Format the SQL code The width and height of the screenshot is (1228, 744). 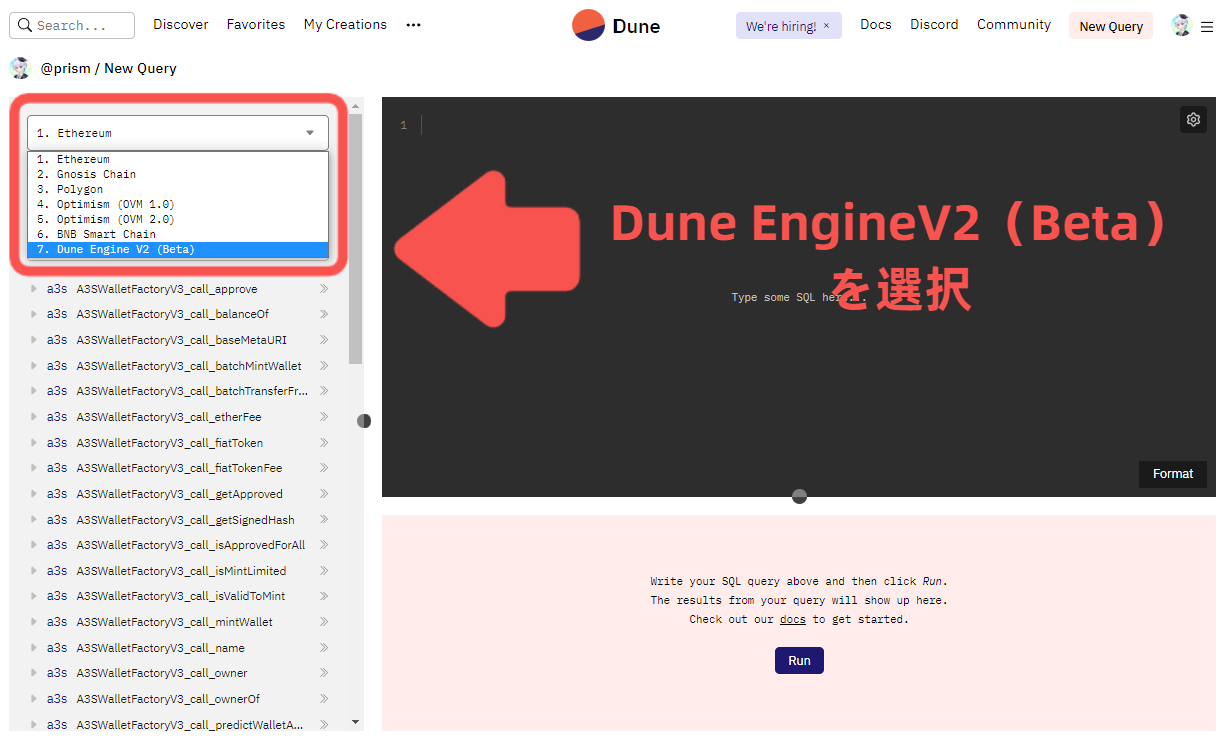point(1172,473)
